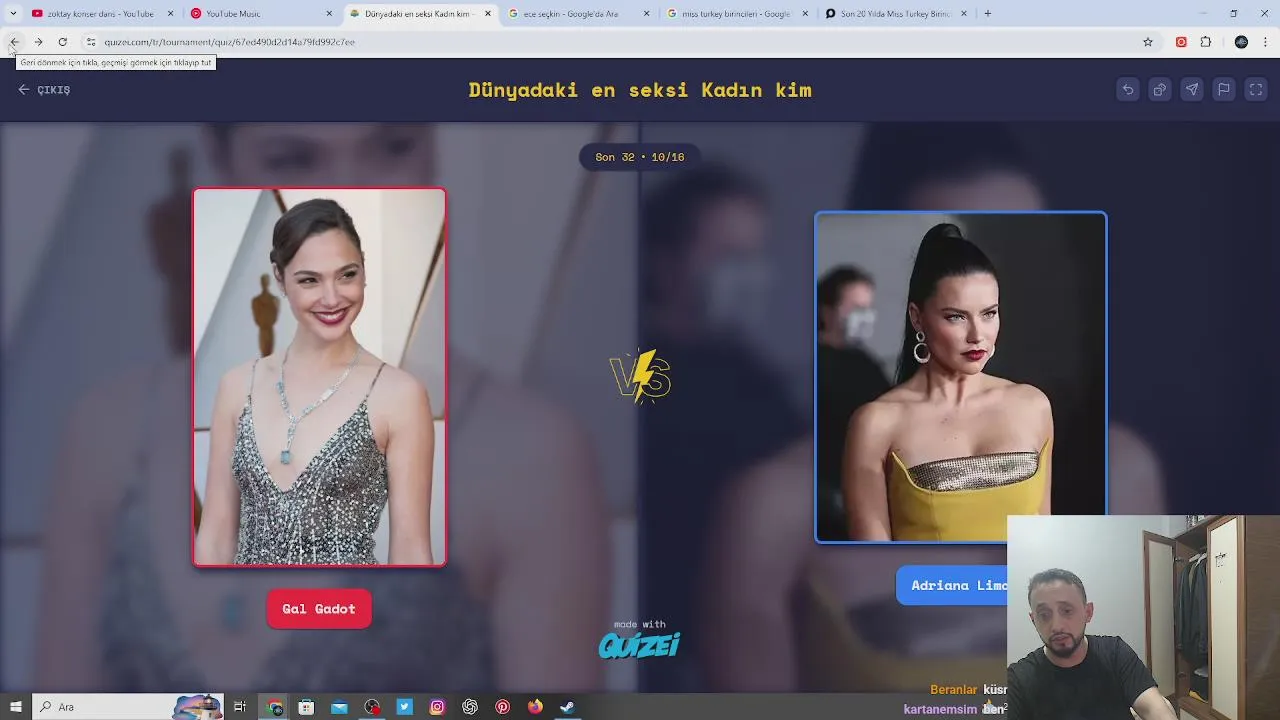Image resolution: width=1280 pixels, height=720 pixels.
Task: Close the Son 20 Yılda Miss Turkey tab
Action: (x=964, y=14)
